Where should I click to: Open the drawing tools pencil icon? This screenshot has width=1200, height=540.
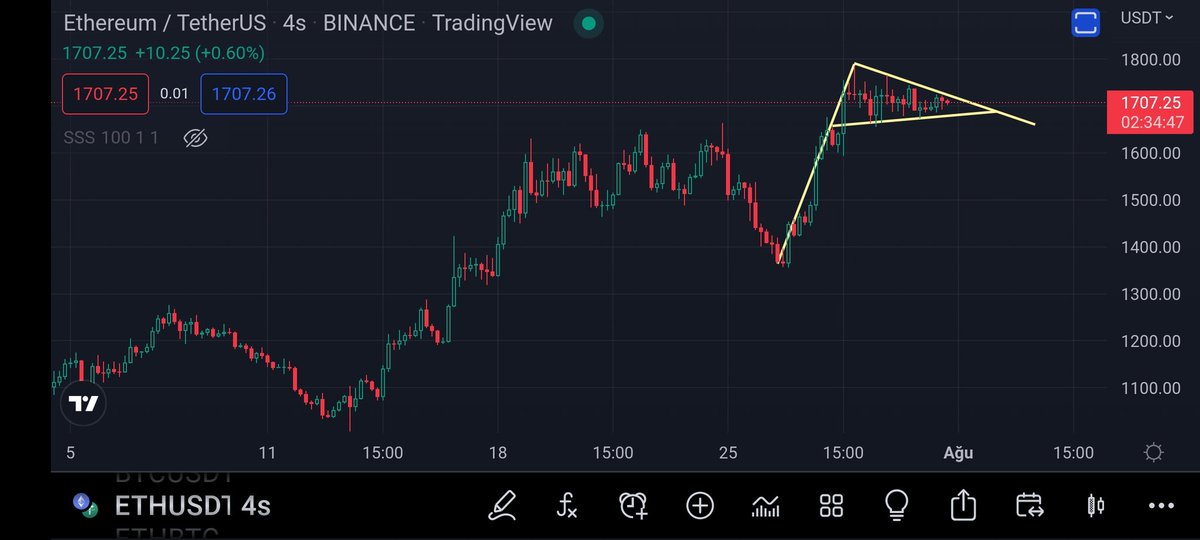click(x=501, y=505)
